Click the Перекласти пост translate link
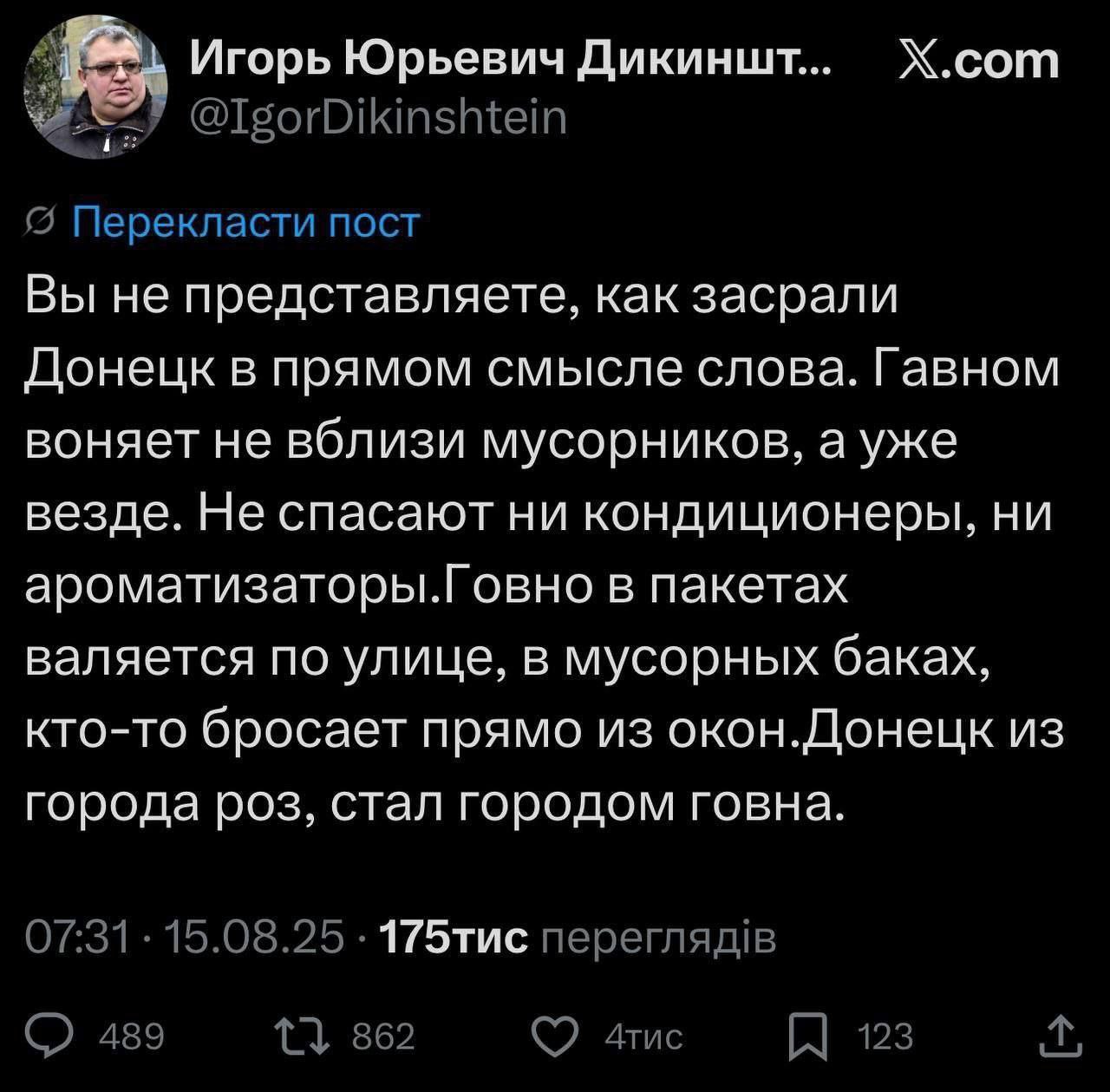 (245, 223)
